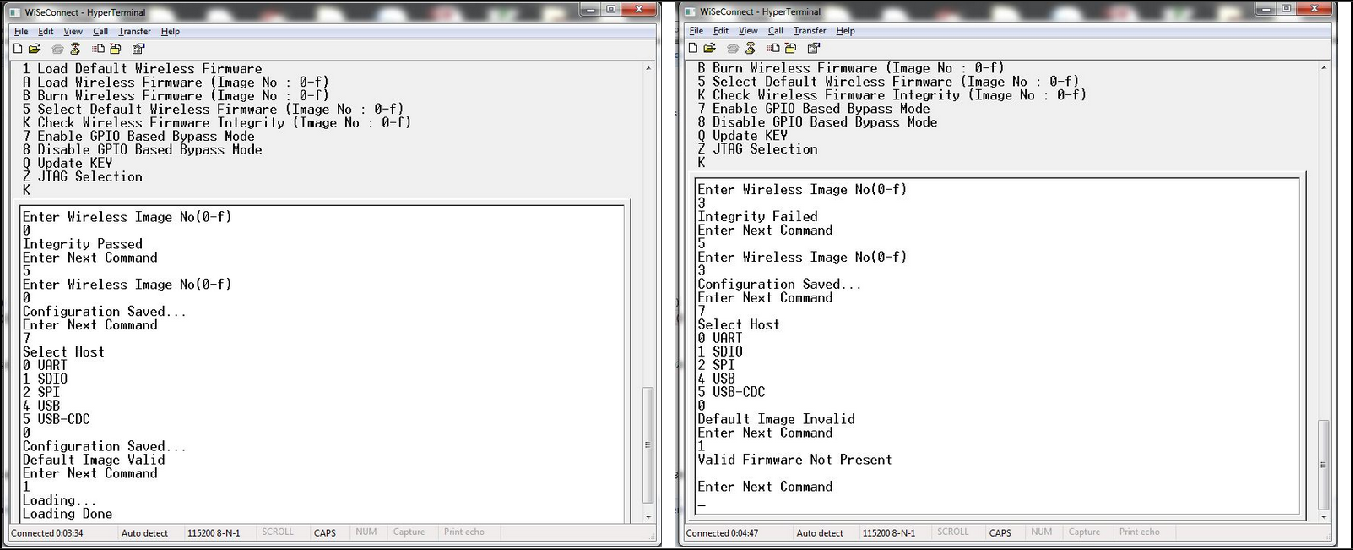Image resolution: width=1353 pixels, height=550 pixels.
Task: Click Send icon in left window toolbar
Action: (x=99, y=48)
